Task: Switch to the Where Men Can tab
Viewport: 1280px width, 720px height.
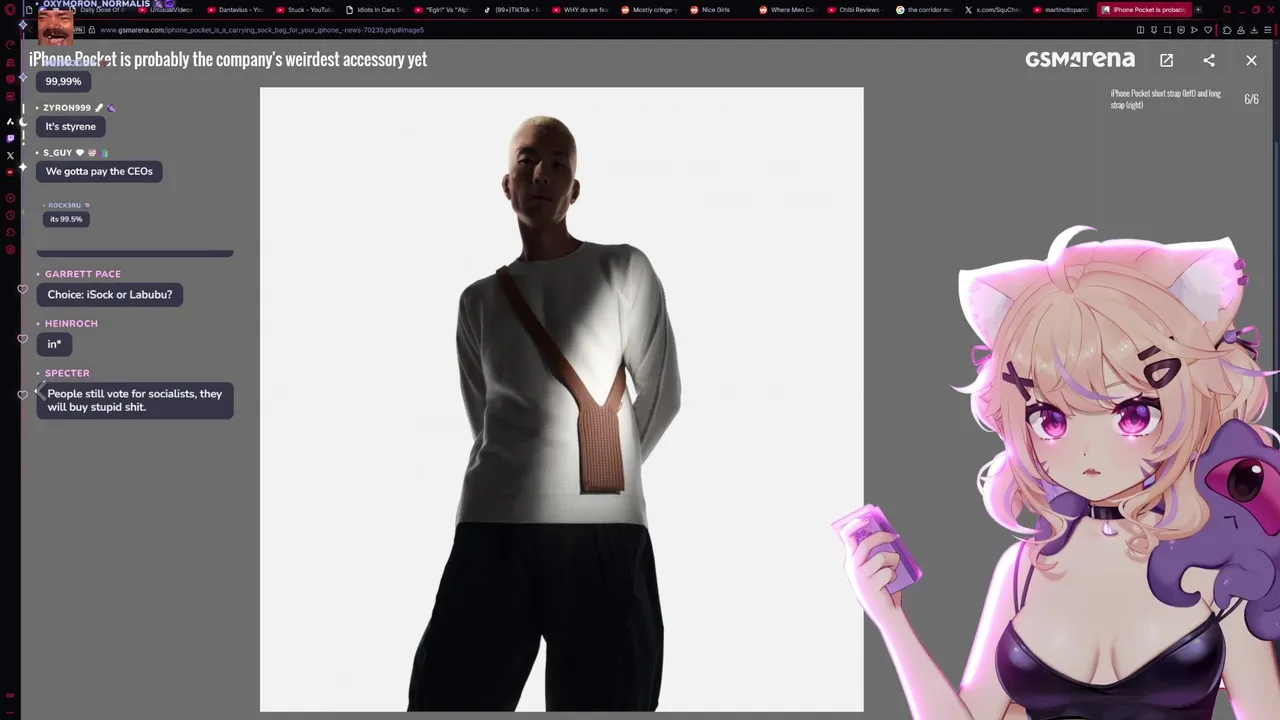Action: point(789,10)
